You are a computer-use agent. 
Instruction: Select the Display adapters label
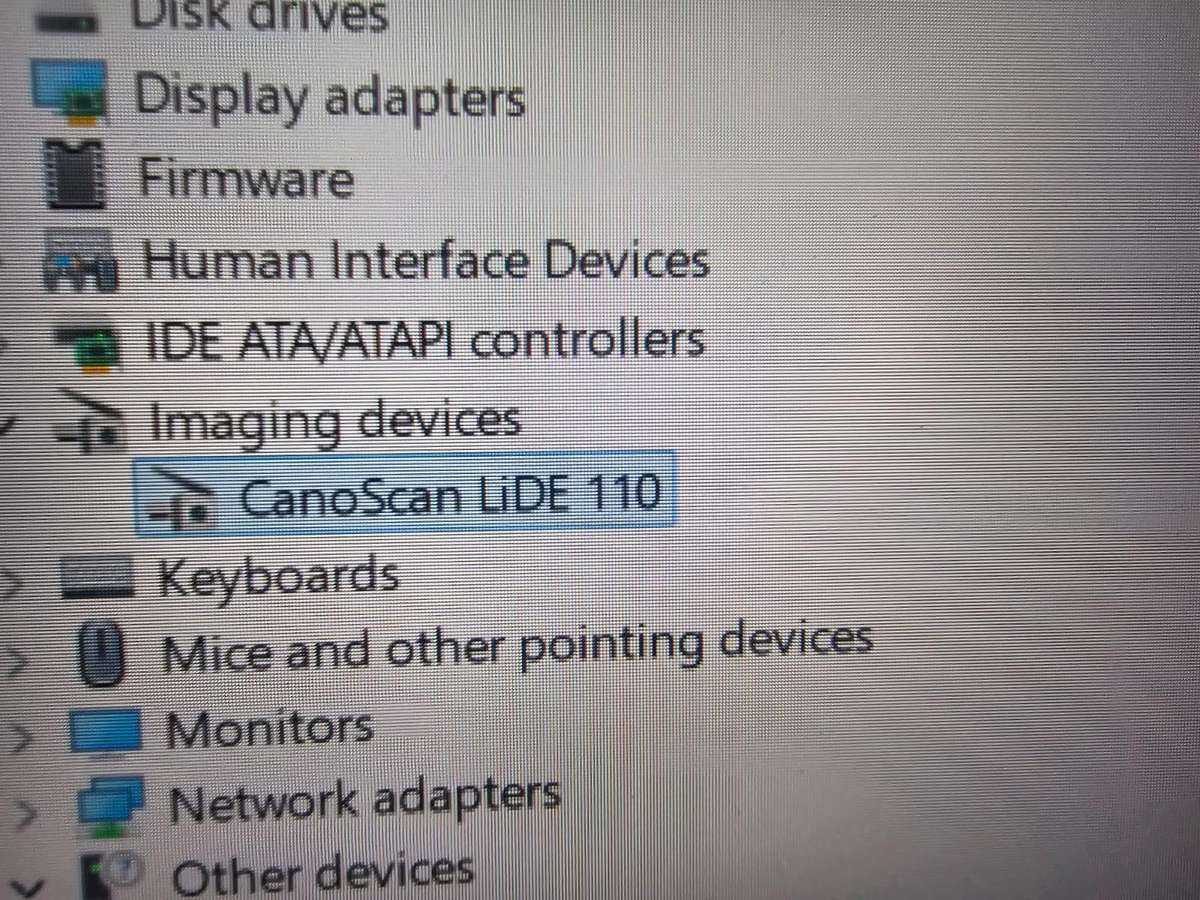(330, 99)
